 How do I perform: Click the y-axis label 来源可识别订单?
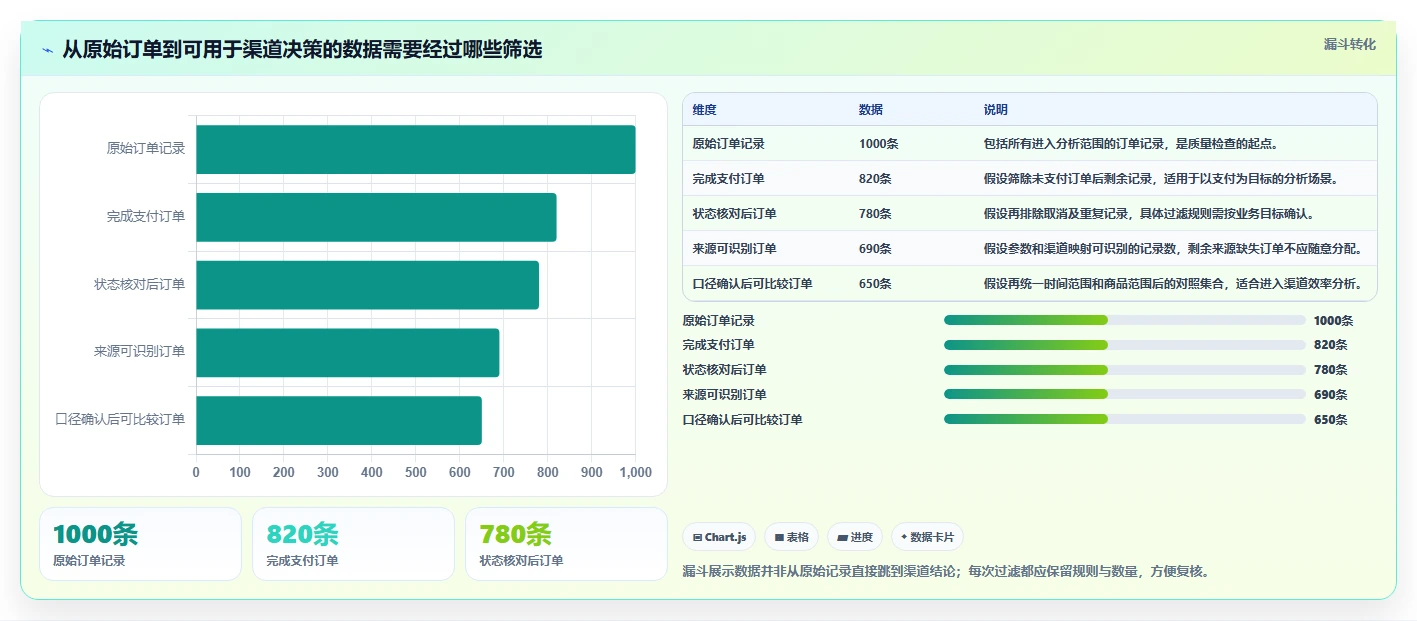[x=140, y=352]
